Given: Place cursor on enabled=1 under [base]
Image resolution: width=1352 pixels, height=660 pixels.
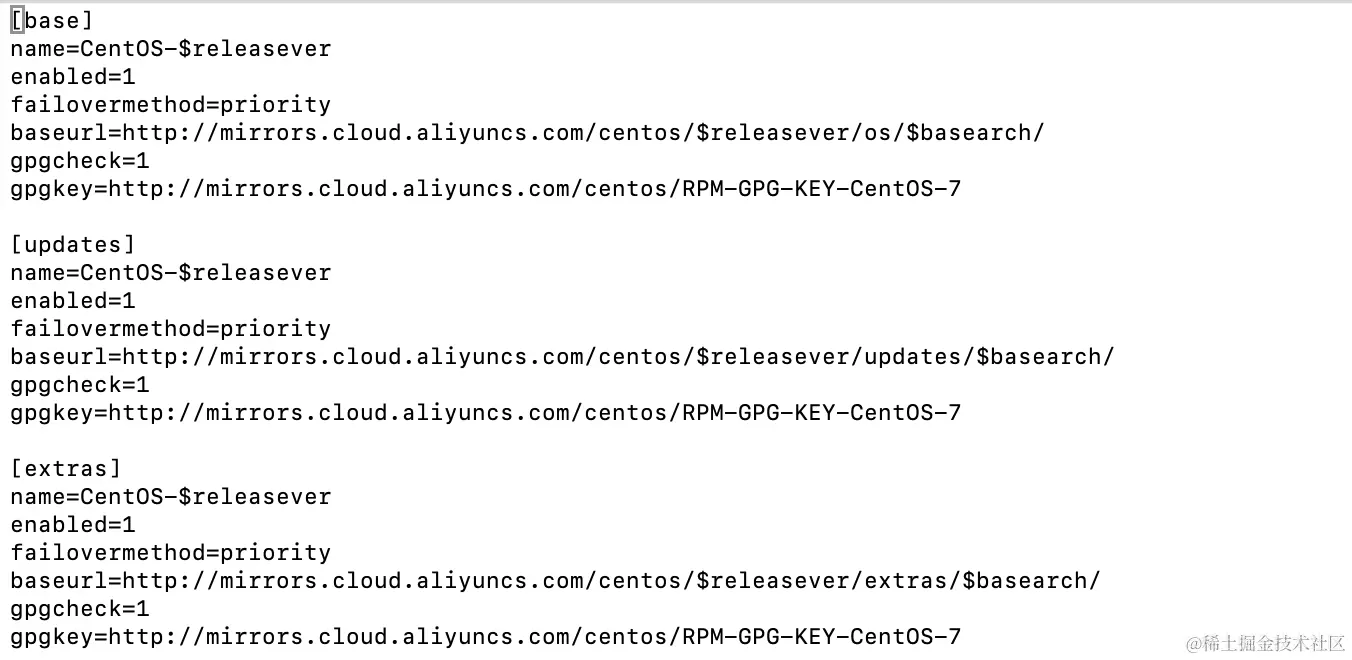Looking at the screenshot, I should (72, 77).
